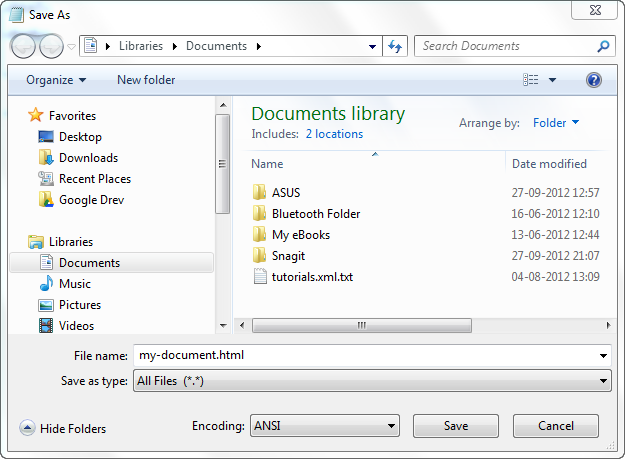Screen dimensions: 625x459
Task: Open Downloads in Favorites
Action: (88, 158)
